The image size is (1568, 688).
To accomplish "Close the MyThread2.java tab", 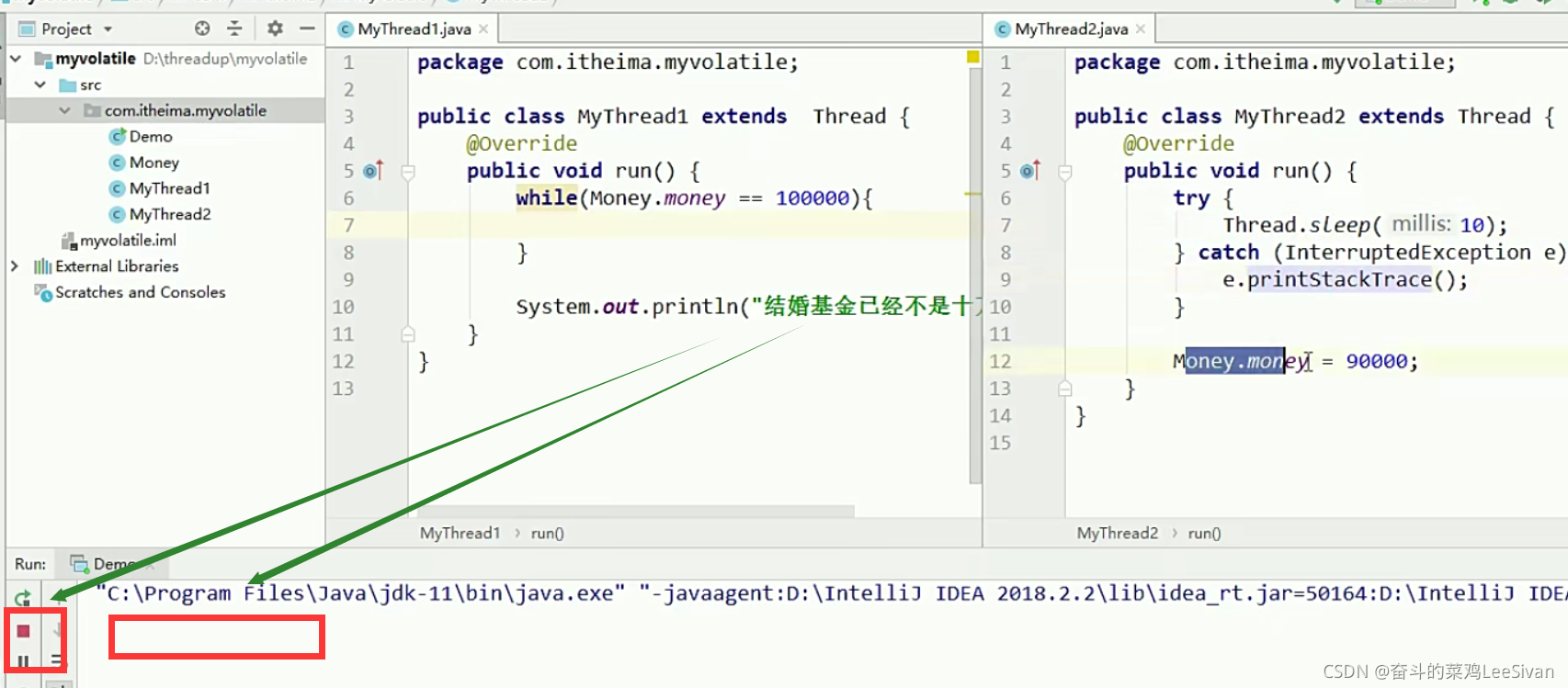I will tap(1141, 29).
